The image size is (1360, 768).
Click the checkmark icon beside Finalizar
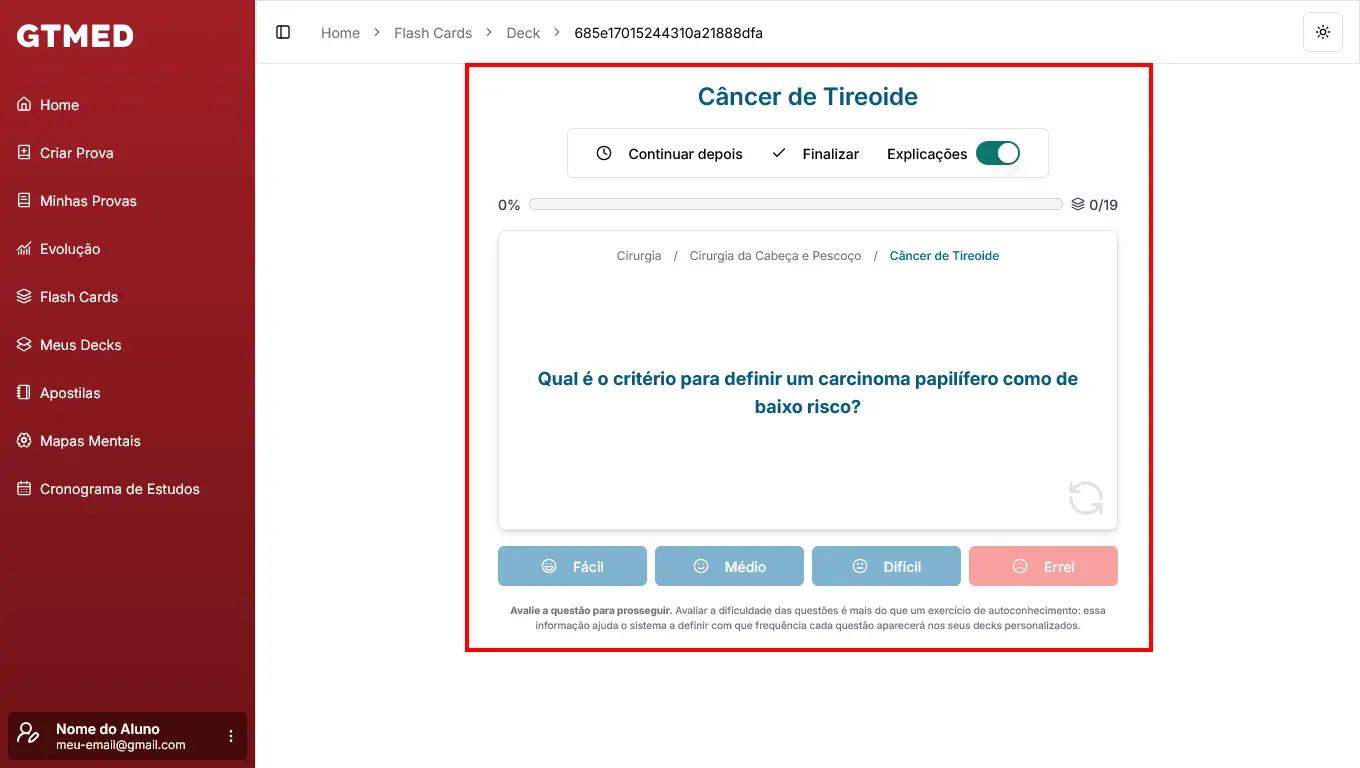[x=779, y=154]
